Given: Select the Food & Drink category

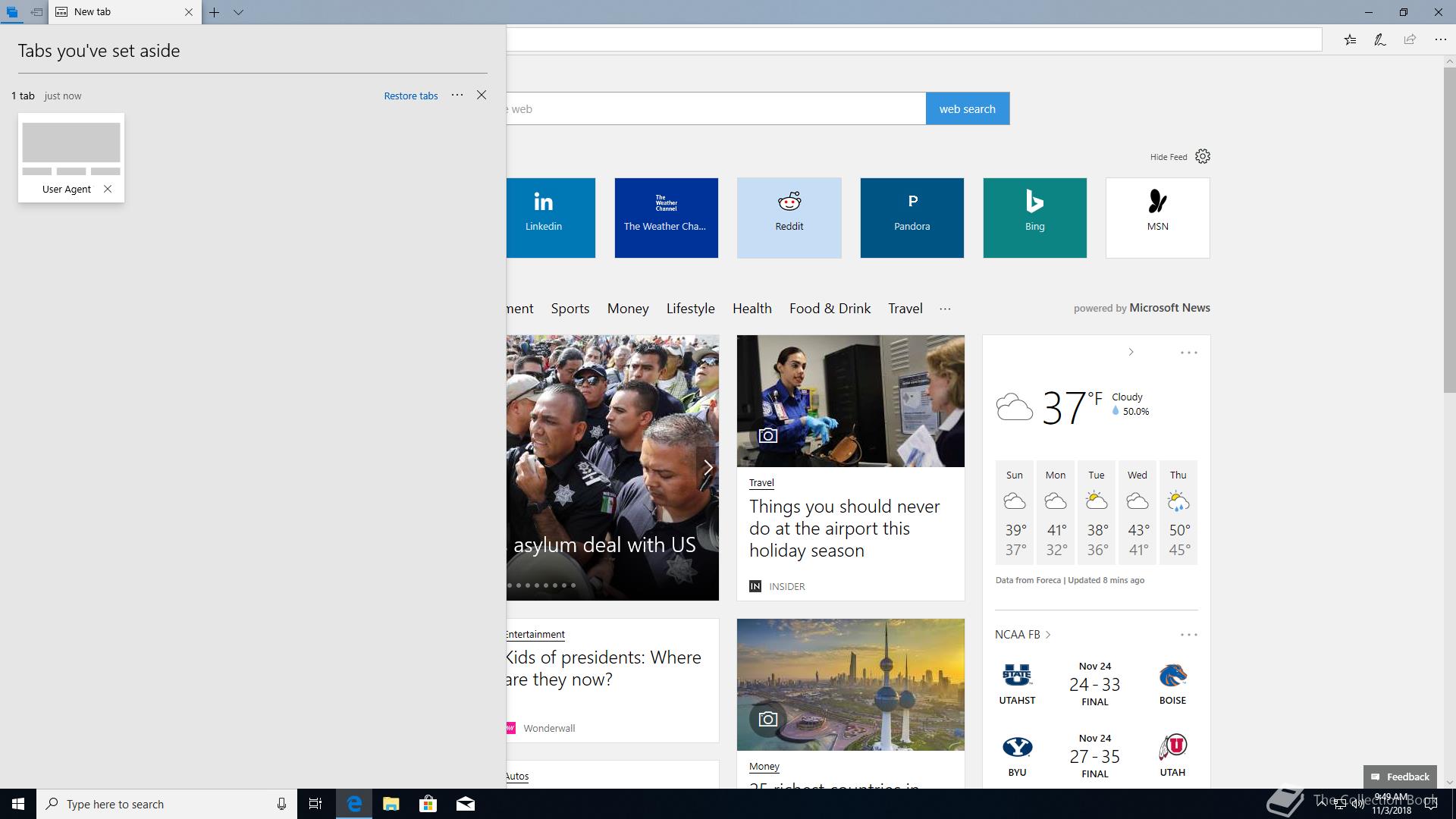Looking at the screenshot, I should [x=830, y=309].
